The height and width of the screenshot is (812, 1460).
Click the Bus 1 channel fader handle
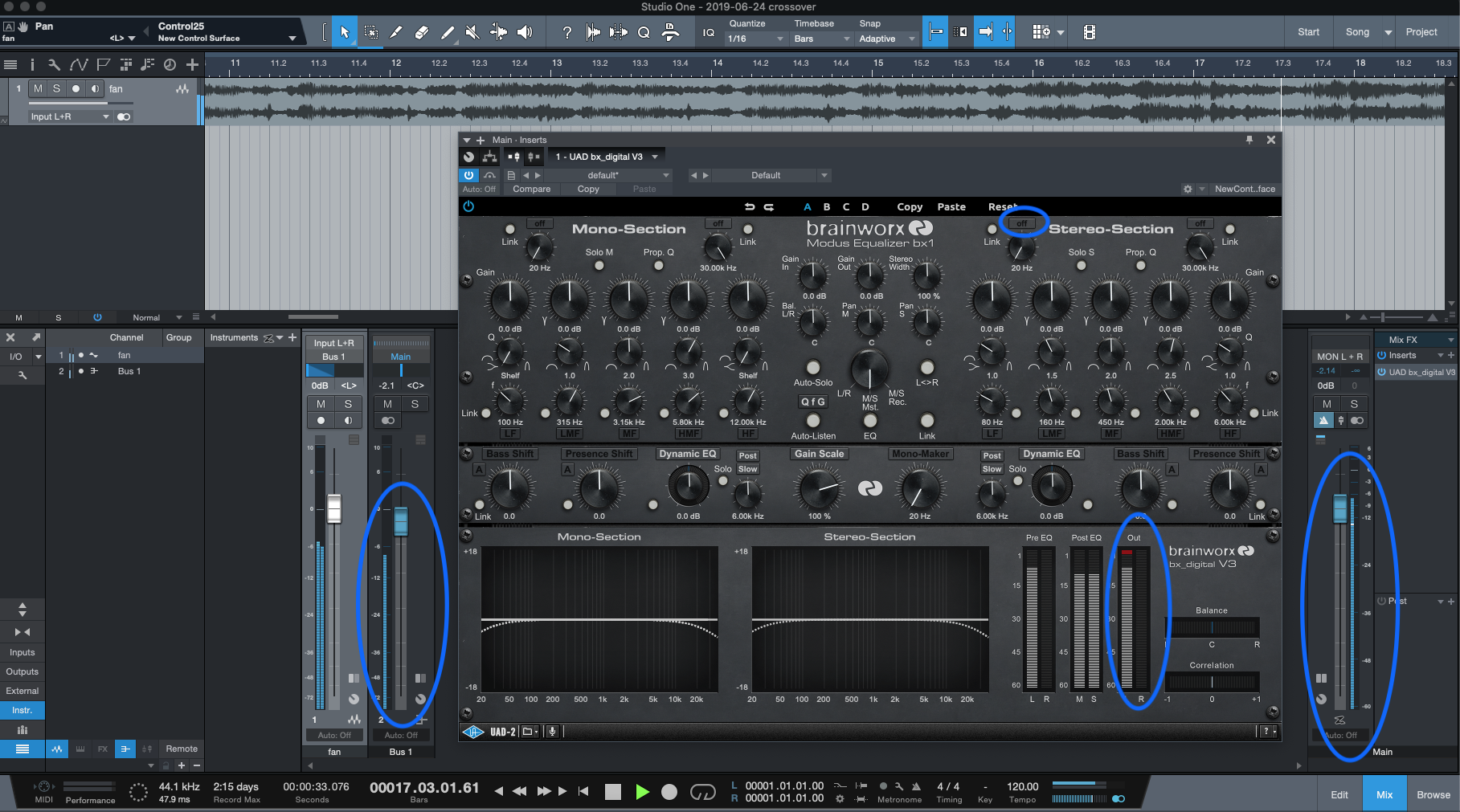tap(400, 521)
